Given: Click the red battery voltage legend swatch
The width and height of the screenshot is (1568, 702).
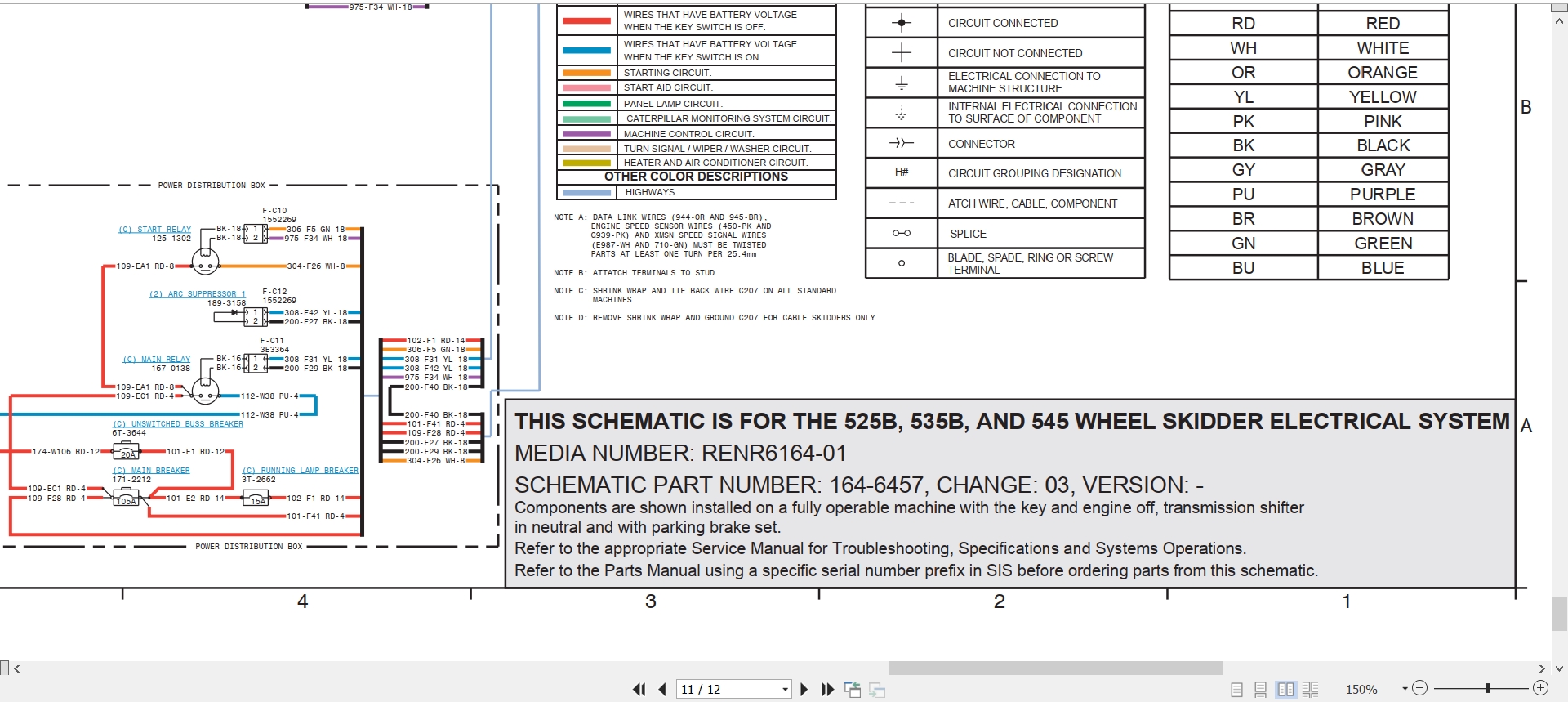Looking at the screenshot, I should (586, 20).
